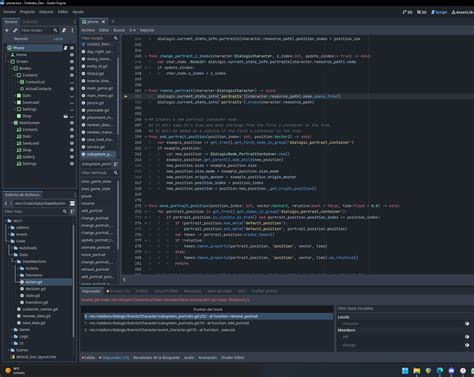Image resolution: width=474 pixels, height=377 pixels.
Task: Click the Edge browser icon in taskbar
Action: coord(440,371)
